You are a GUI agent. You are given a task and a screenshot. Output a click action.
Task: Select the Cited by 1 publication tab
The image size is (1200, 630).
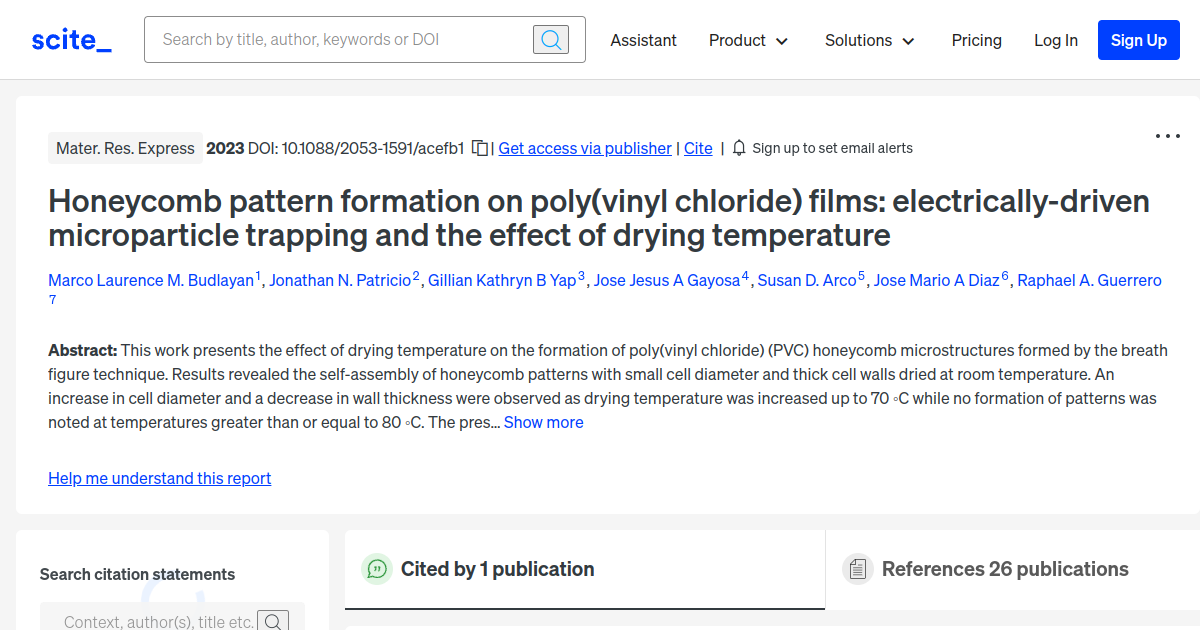click(x=498, y=569)
